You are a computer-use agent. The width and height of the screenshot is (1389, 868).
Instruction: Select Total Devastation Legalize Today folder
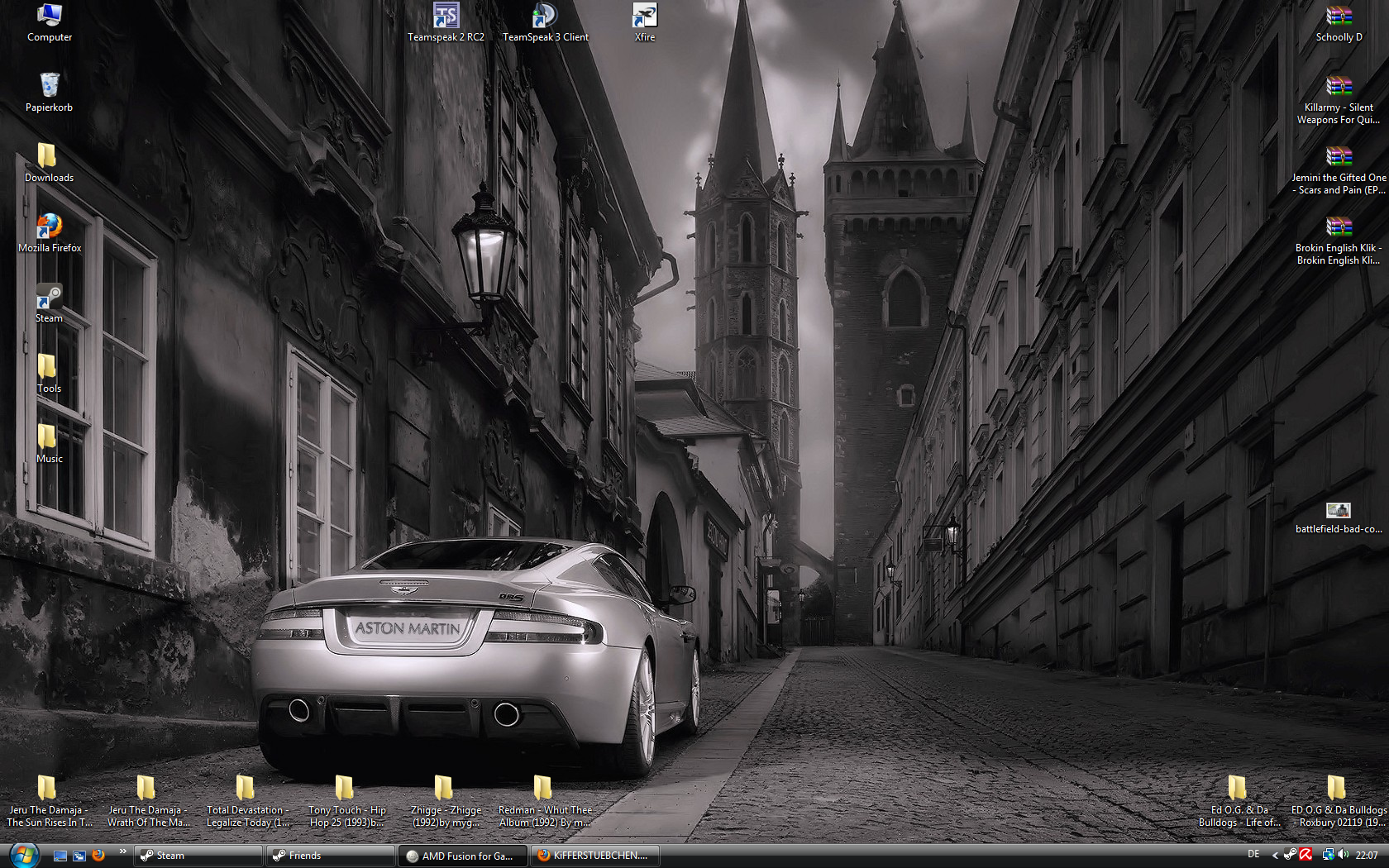coord(247,802)
